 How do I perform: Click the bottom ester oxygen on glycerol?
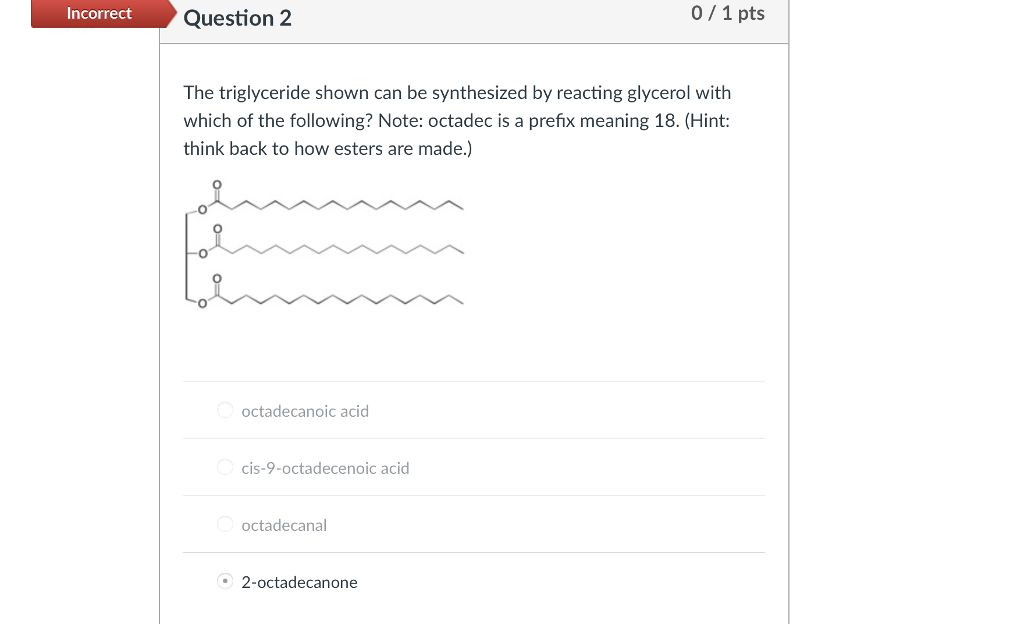click(x=202, y=304)
